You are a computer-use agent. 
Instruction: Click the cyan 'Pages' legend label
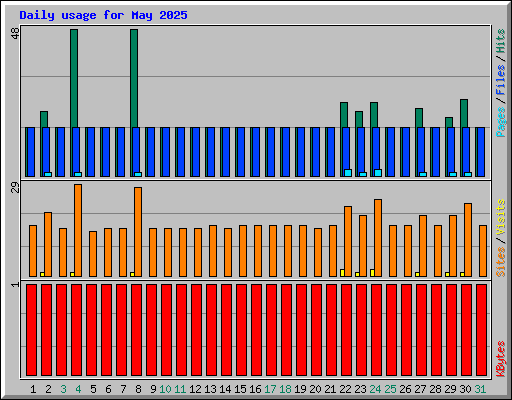(x=500, y=122)
